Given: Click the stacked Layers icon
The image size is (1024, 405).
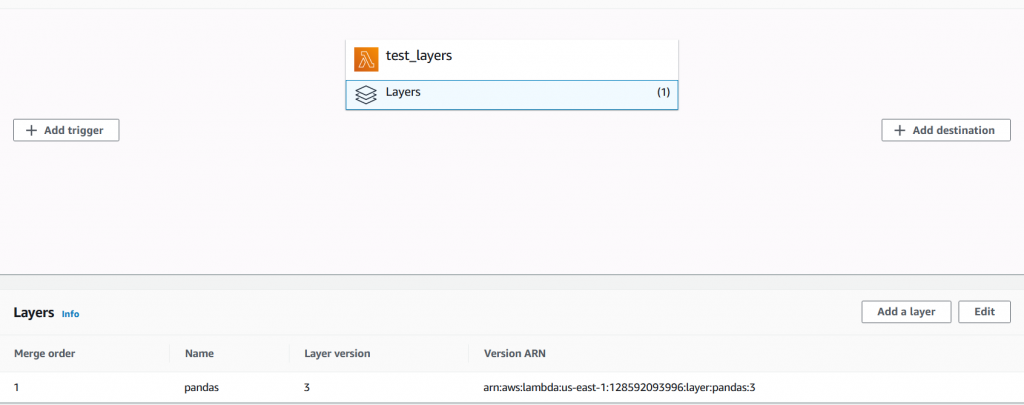Looking at the screenshot, I should click(366, 94).
